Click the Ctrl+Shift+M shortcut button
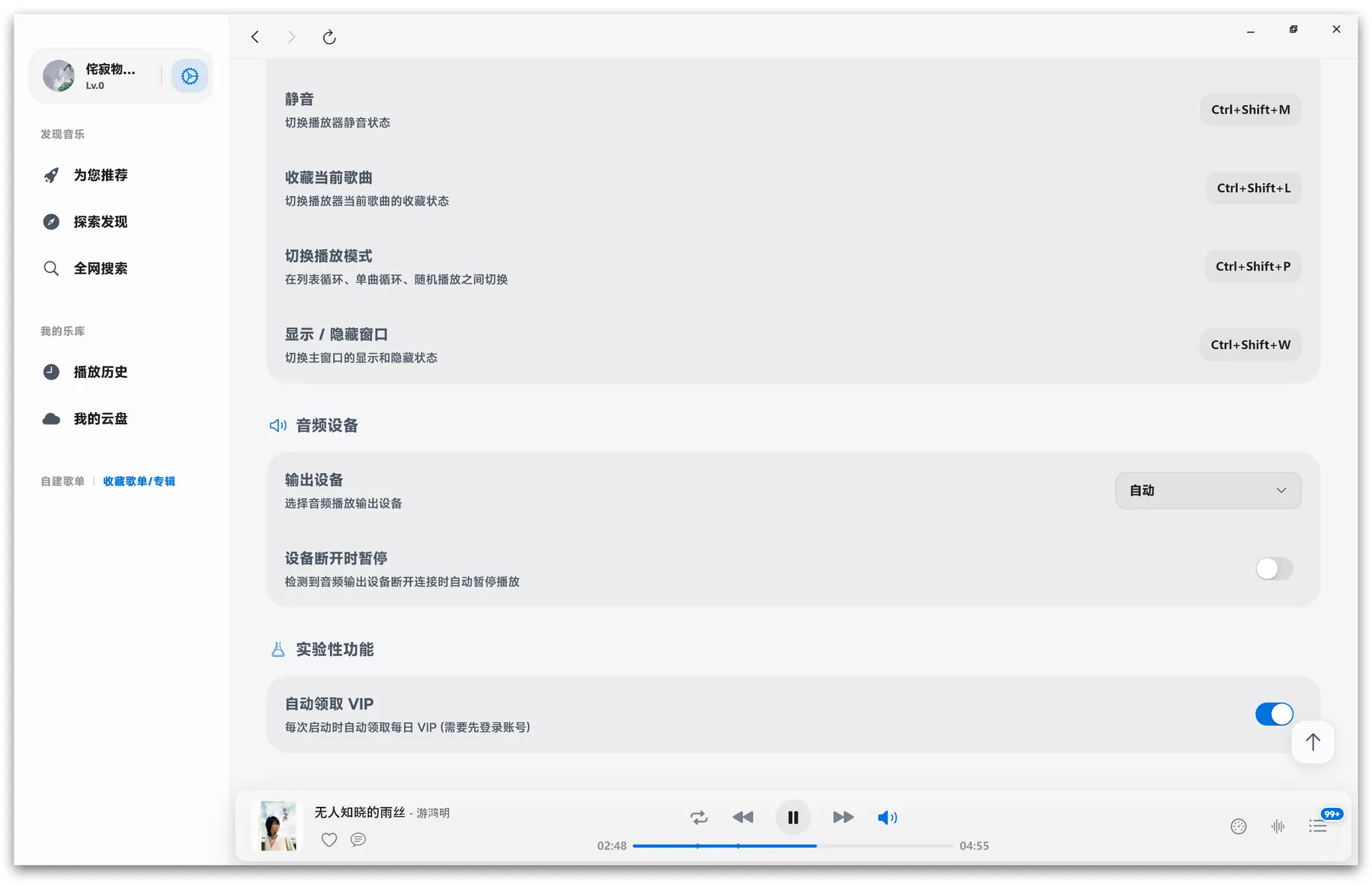 coord(1250,109)
